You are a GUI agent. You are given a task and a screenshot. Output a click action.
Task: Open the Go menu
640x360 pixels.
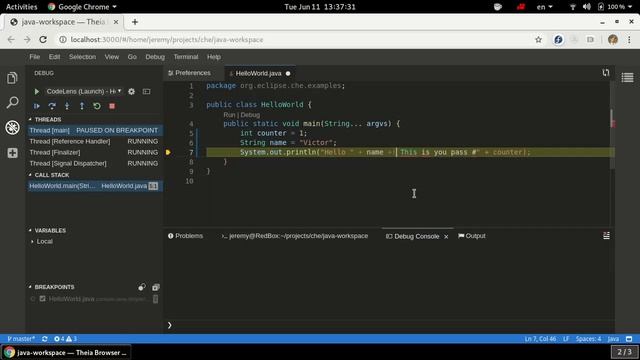132,57
